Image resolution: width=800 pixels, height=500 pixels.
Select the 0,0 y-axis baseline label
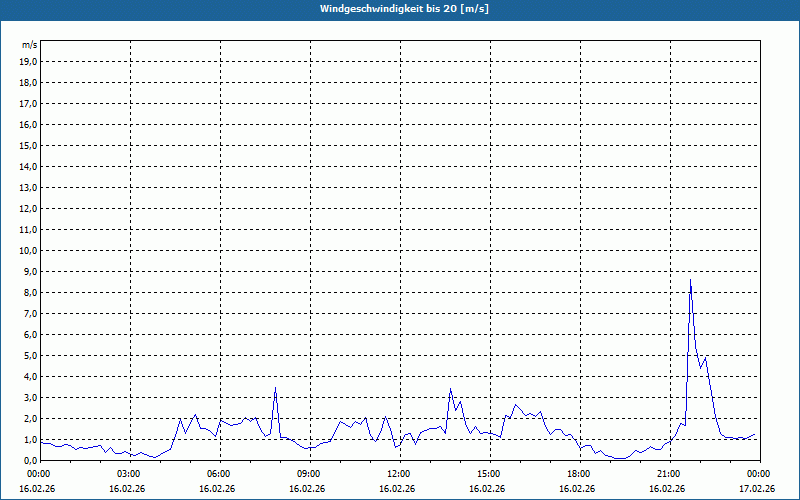(x=29, y=460)
